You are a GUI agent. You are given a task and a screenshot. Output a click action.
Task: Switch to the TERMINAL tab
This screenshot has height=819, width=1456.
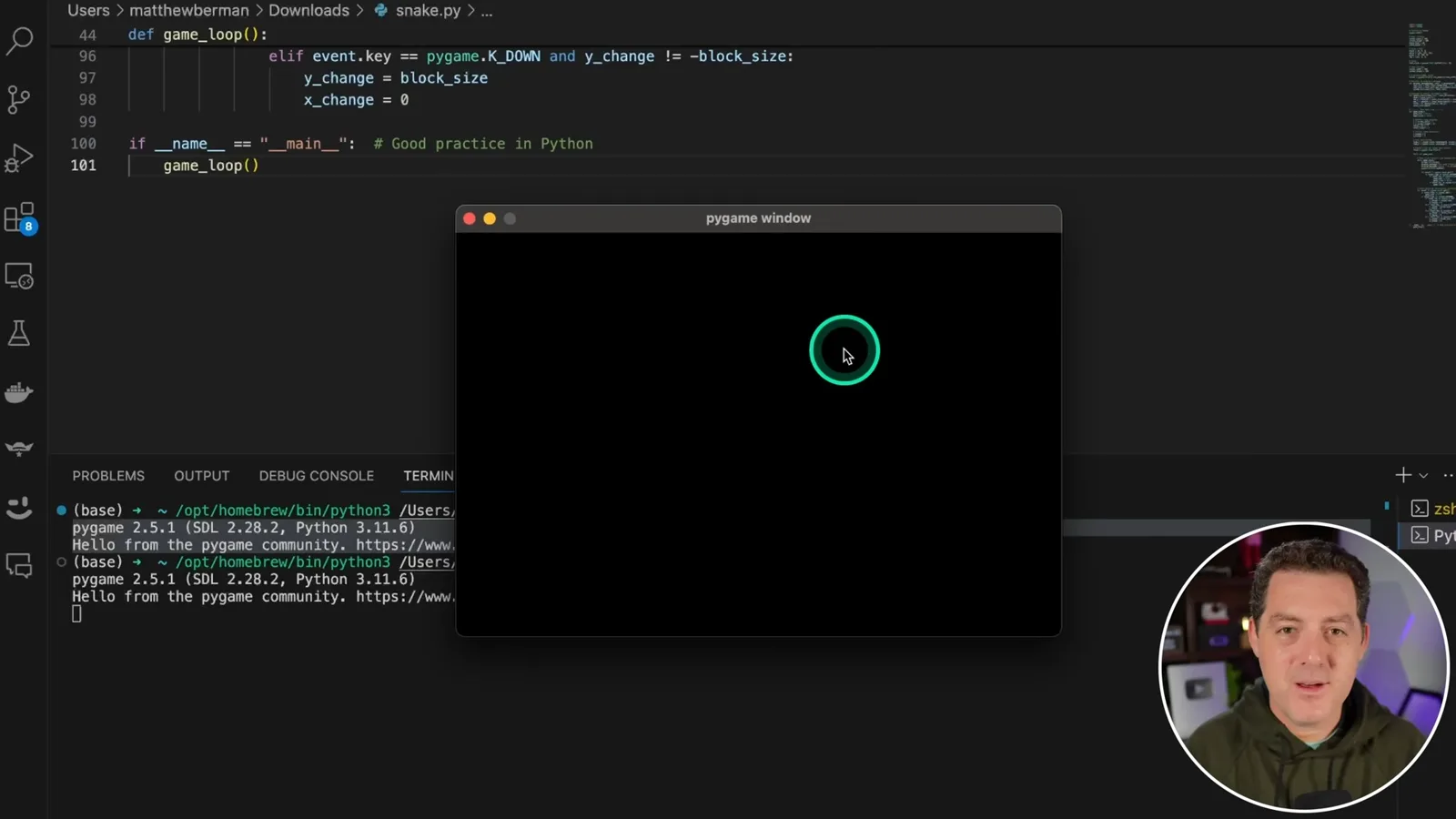(x=429, y=476)
